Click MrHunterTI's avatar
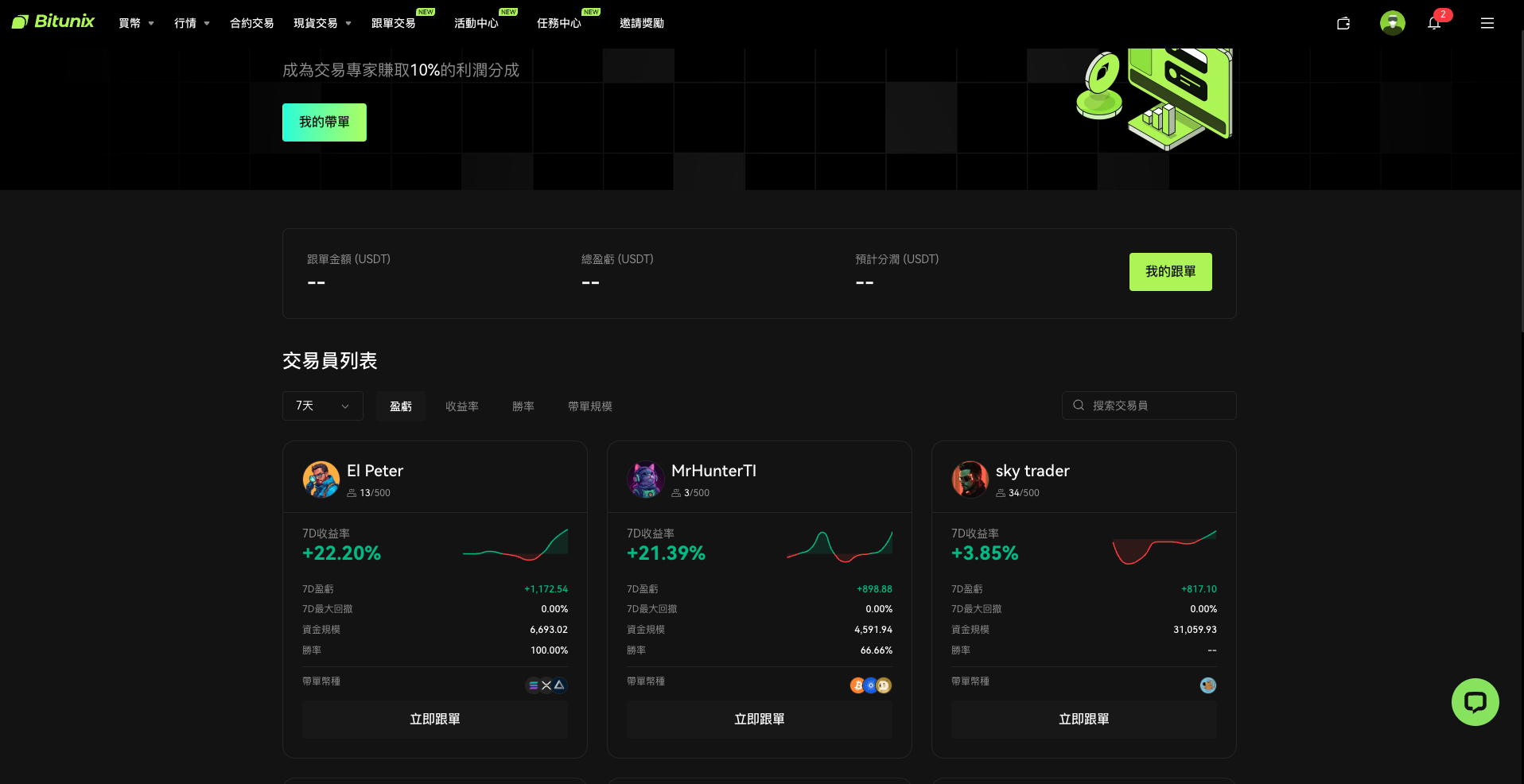Viewport: 1524px width, 784px height. (x=646, y=479)
